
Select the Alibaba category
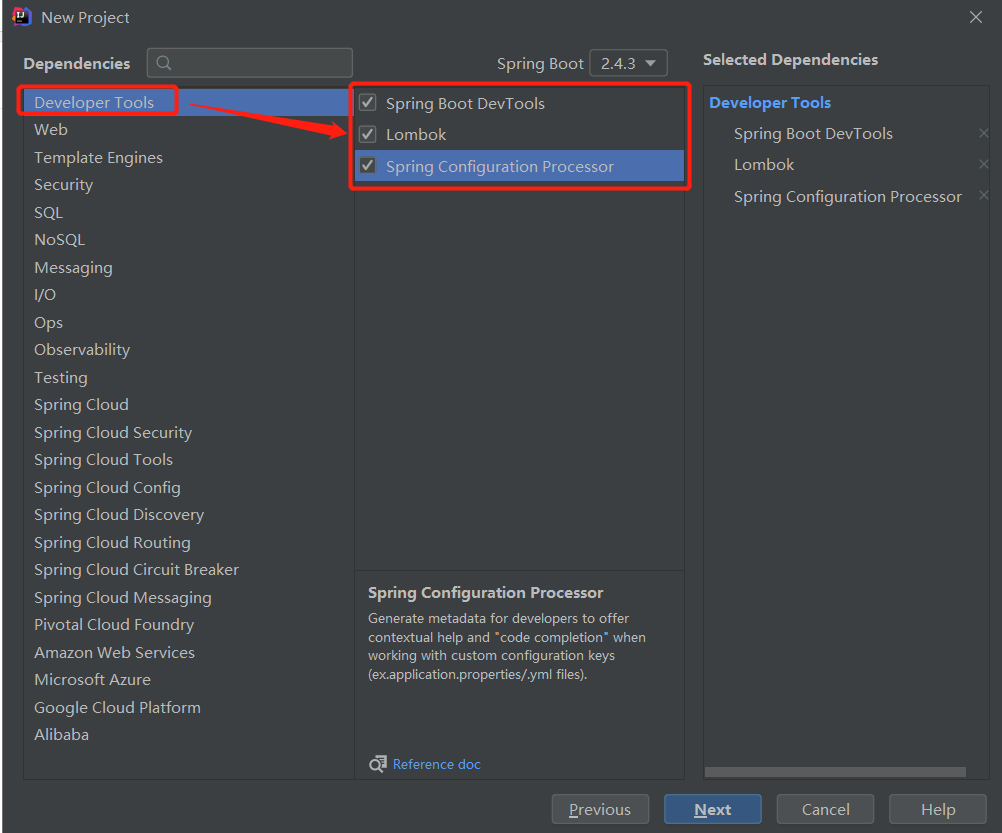coord(62,734)
